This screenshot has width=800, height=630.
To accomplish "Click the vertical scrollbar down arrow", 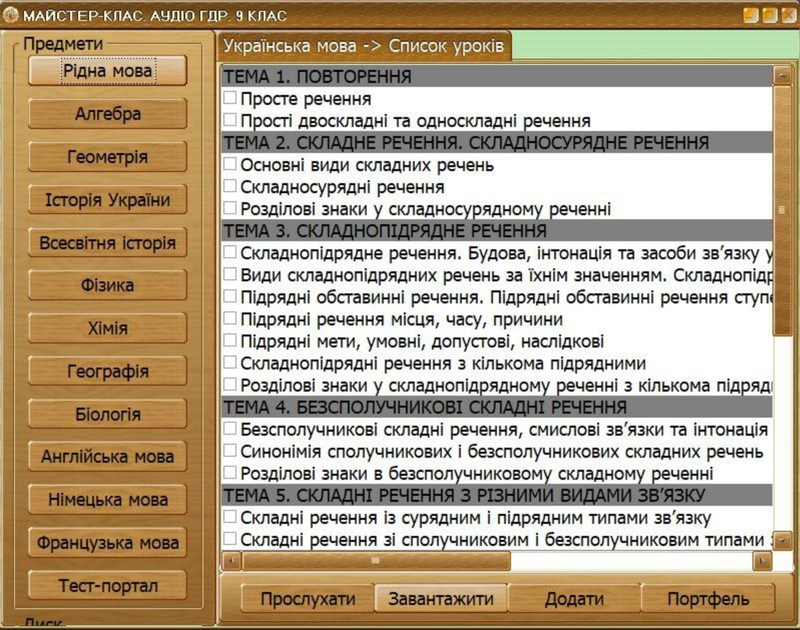I will point(782,541).
